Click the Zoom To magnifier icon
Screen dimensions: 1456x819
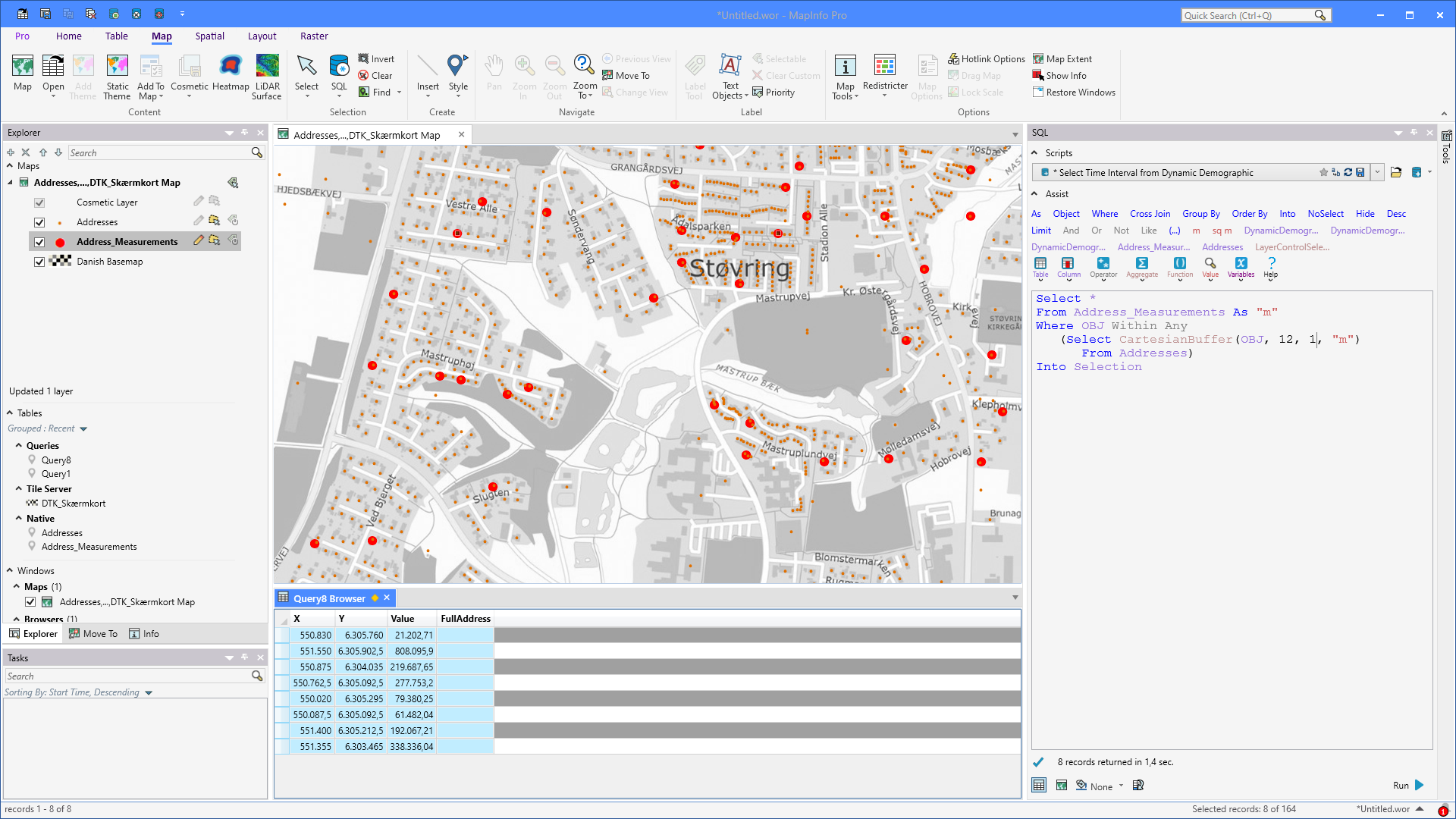pyautogui.click(x=584, y=65)
